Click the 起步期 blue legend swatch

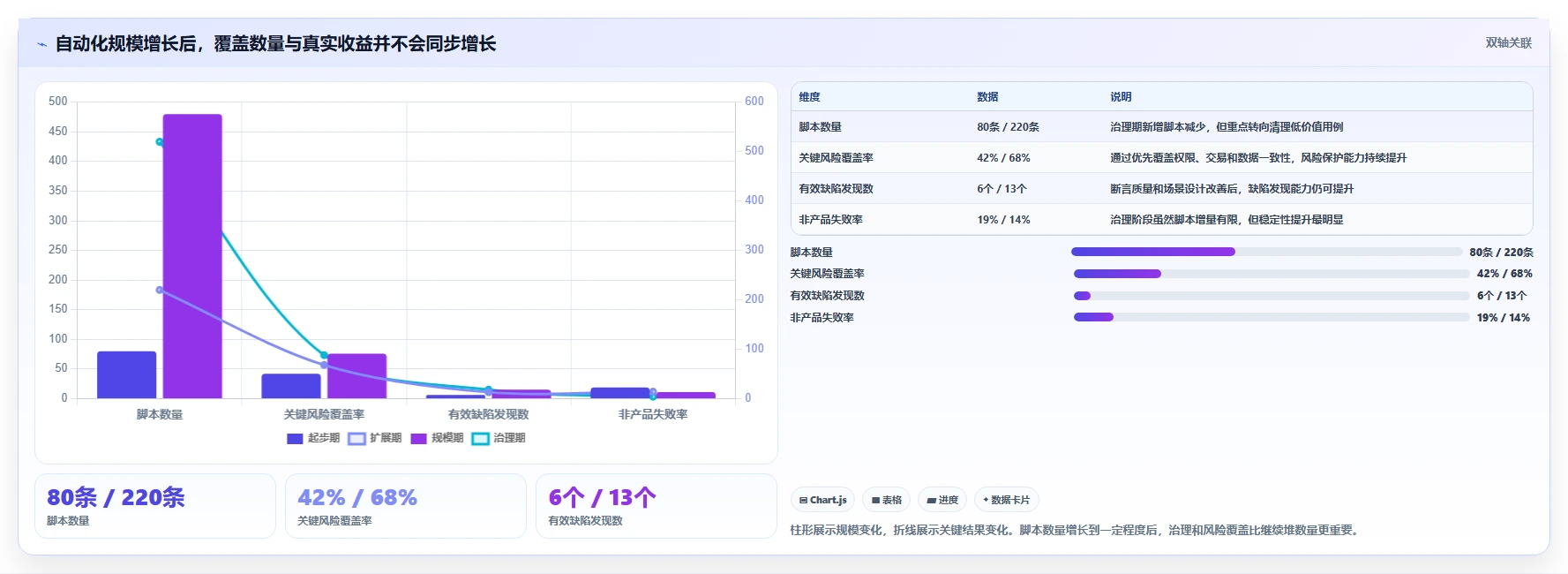(x=295, y=438)
